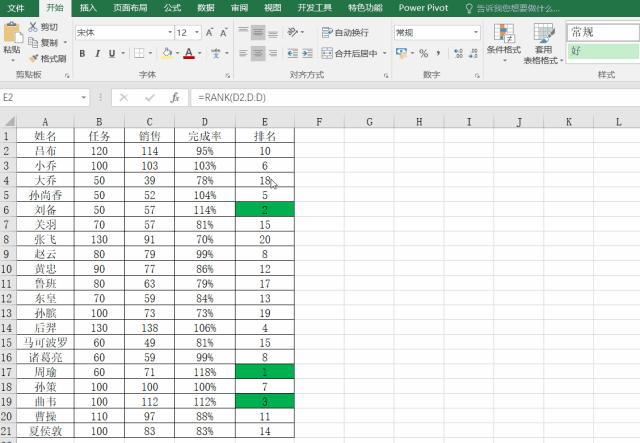Select the Format Painter brush
The width and height of the screenshot is (640, 443).
(x=33, y=58)
